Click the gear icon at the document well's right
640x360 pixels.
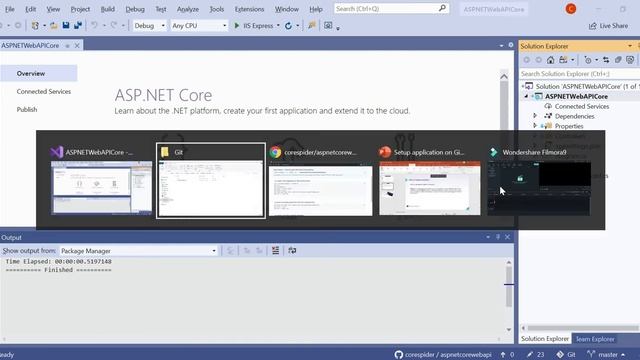(511, 45)
